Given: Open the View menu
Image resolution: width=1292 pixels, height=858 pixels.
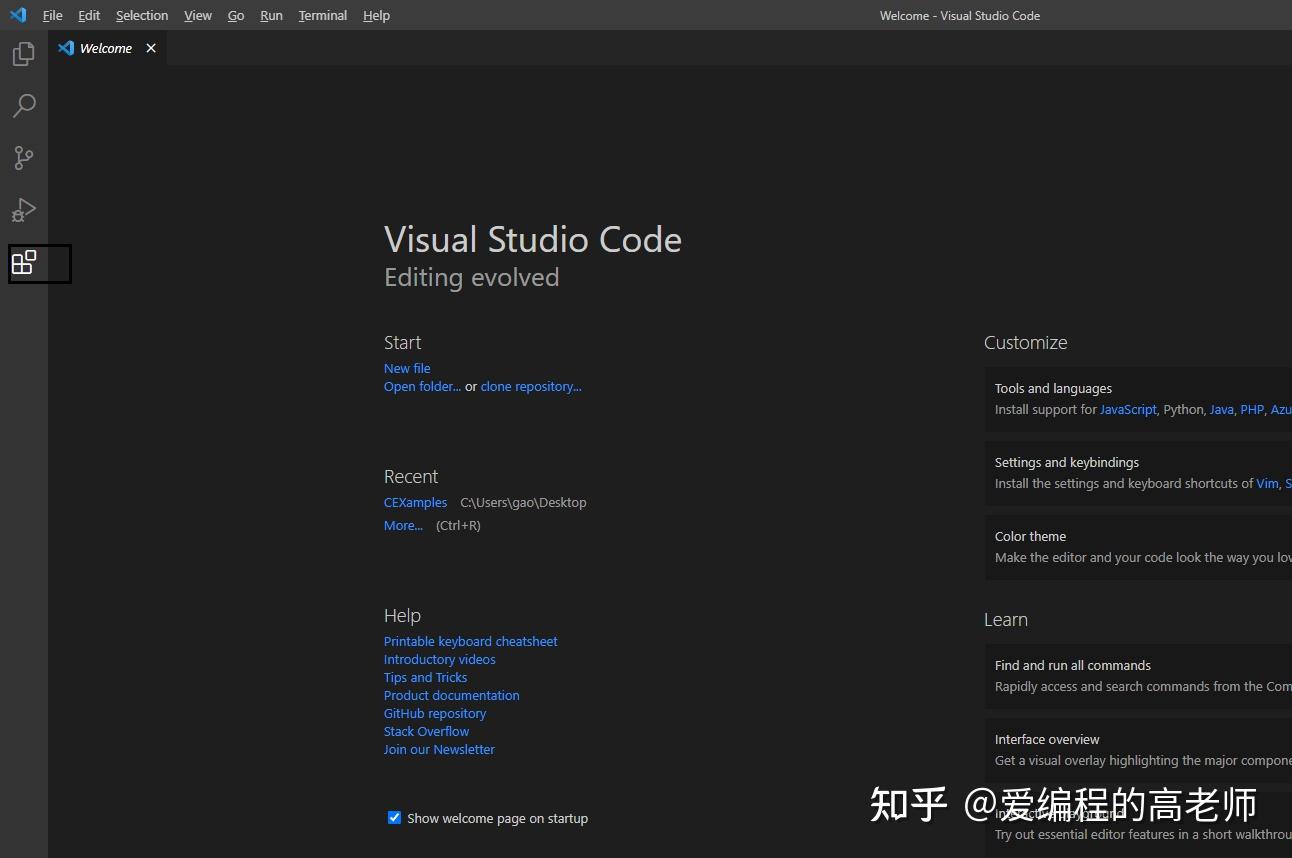Looking at the screenshot, I should click(198, 15).
